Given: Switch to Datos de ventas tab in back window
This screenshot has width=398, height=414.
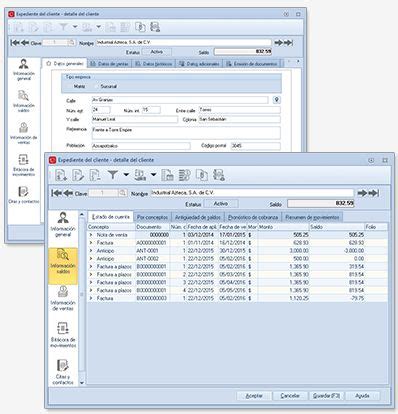Looking at the screenshot, I should pos(110,64).
